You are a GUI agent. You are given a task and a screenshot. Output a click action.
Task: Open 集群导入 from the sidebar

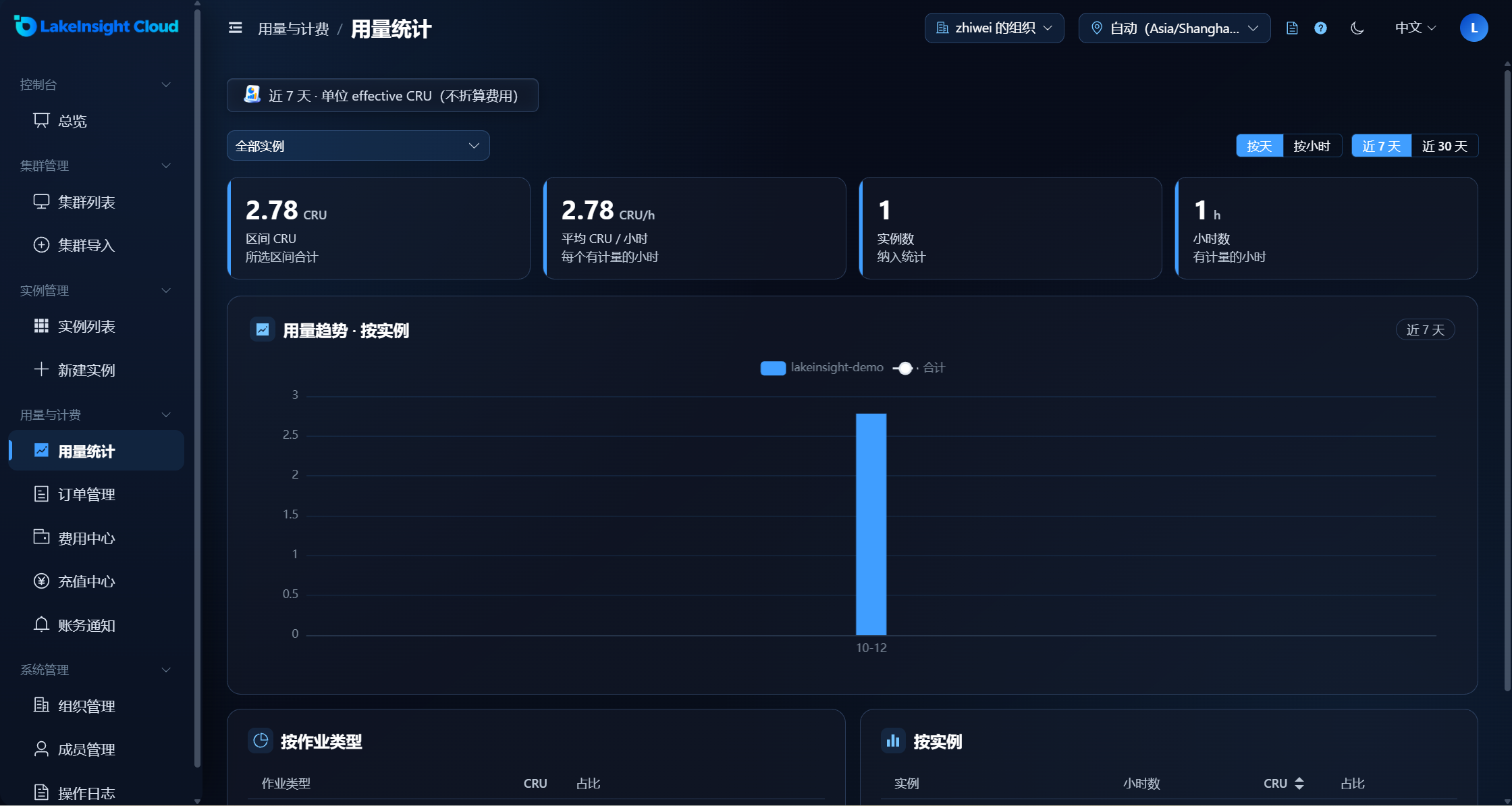[96, 245]
